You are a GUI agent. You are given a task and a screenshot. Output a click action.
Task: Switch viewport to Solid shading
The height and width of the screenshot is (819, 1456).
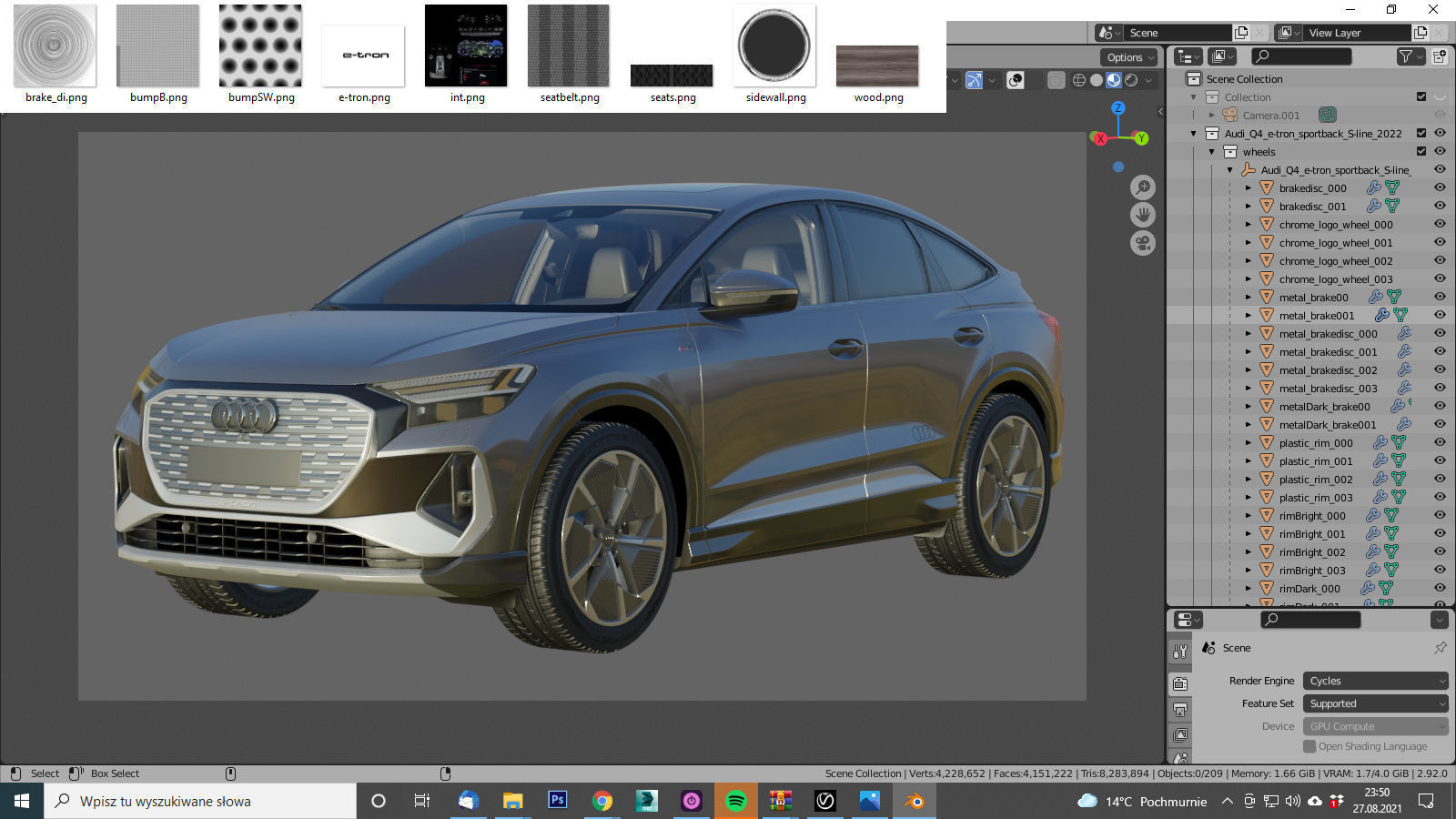(1097, 80)
